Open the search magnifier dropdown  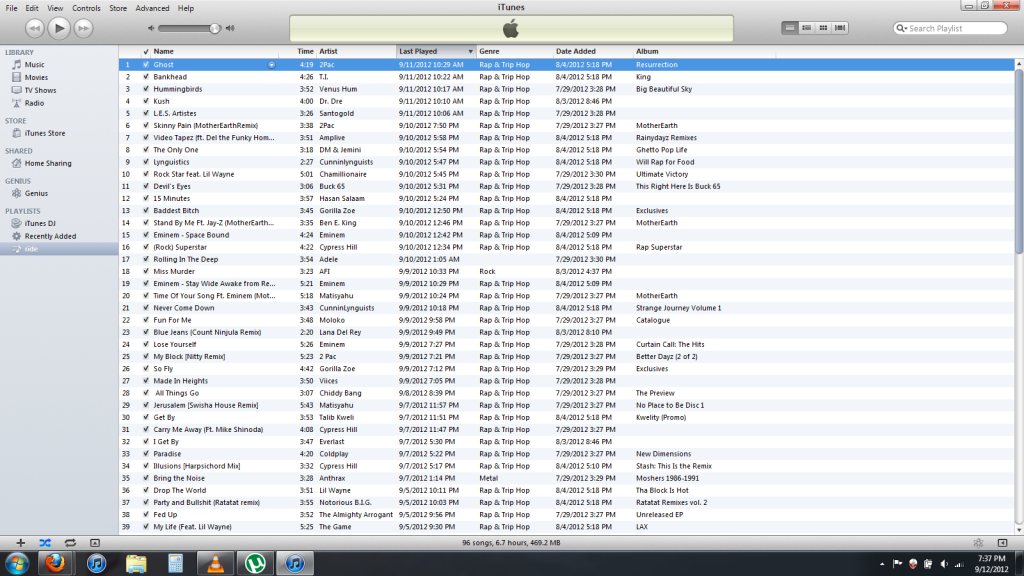pos(901,28)
